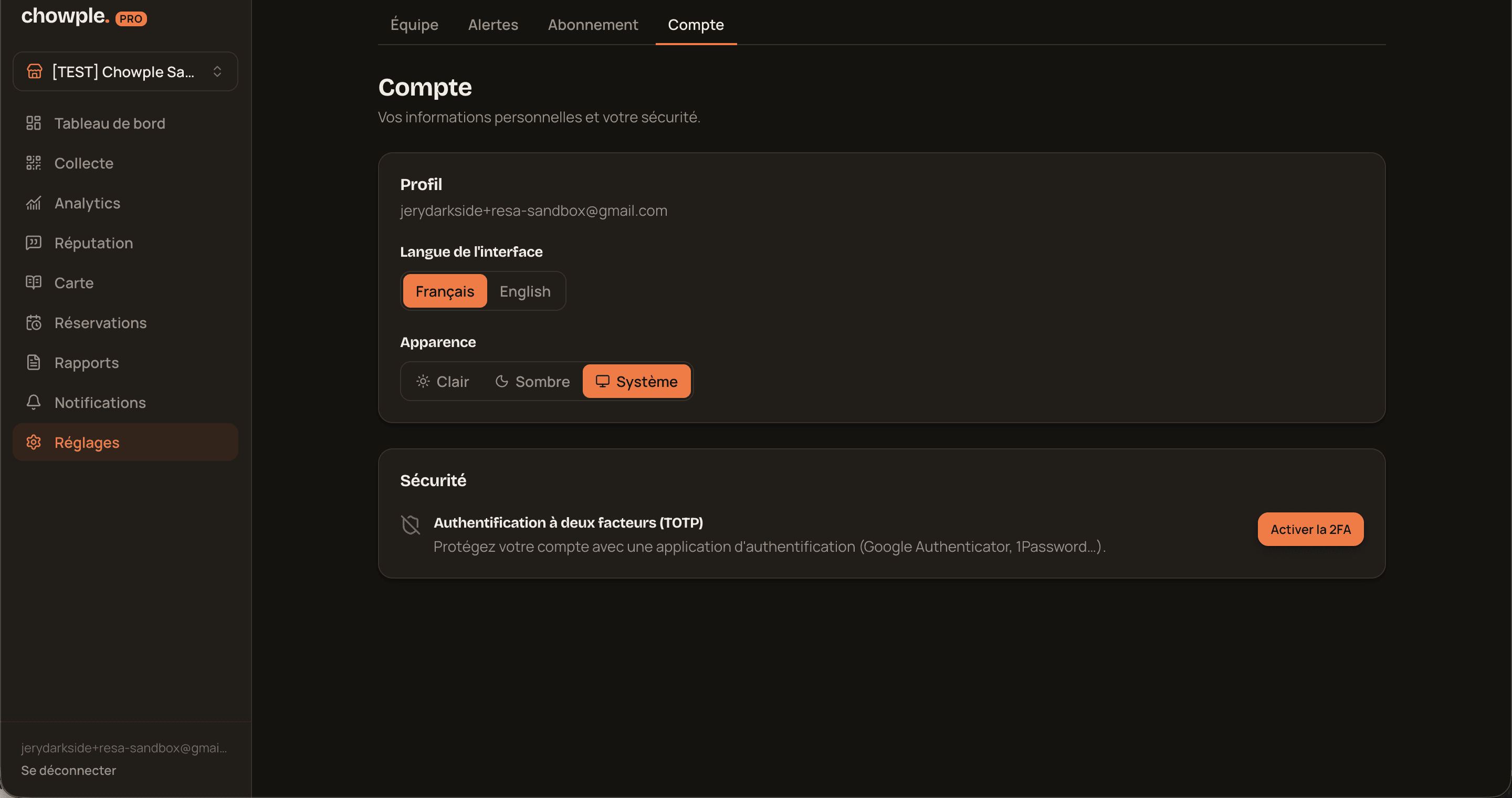The height and width of the screenshot is (798, 1512).
Task: Click the Rapports document icon
Action: (x=34, y=363)
